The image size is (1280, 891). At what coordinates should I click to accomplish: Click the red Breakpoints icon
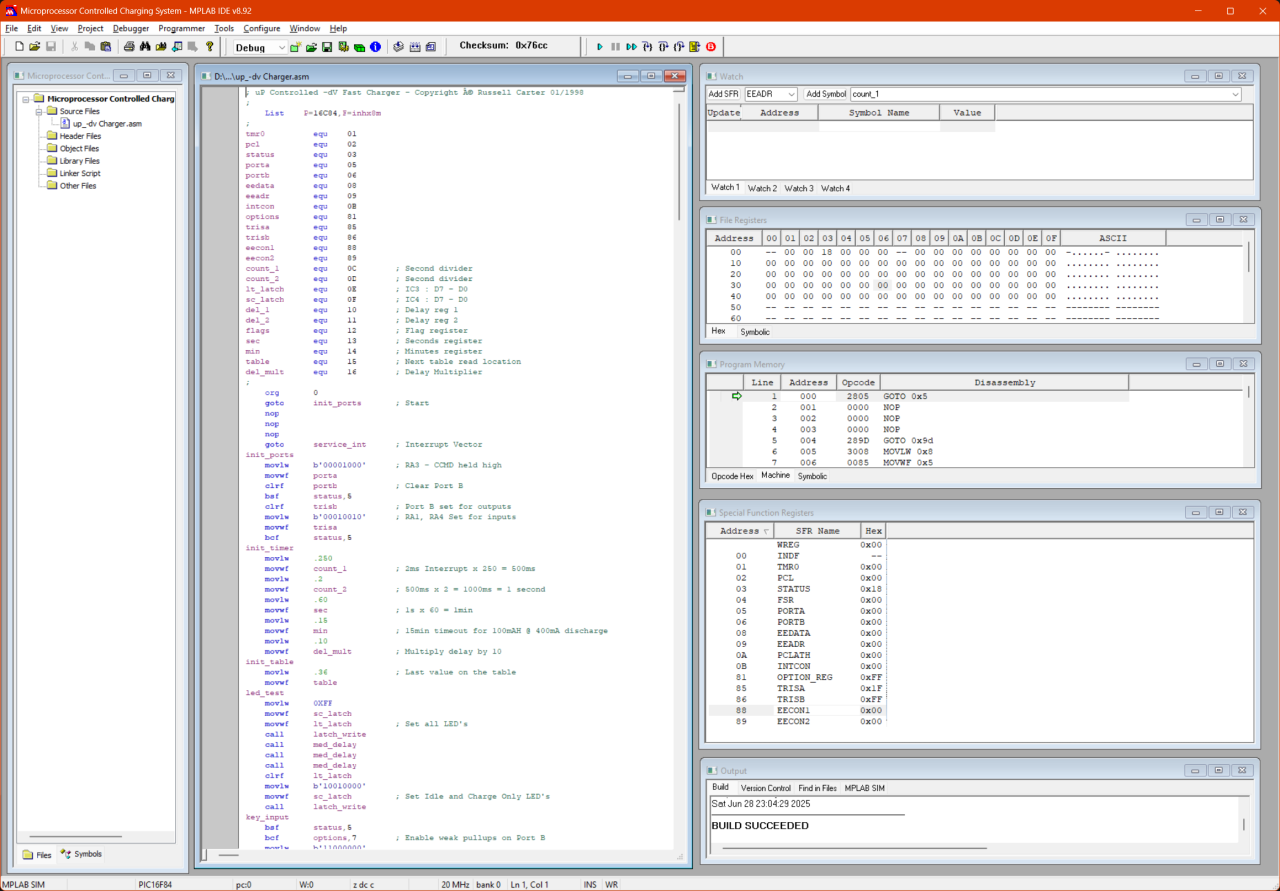(711, 47)
